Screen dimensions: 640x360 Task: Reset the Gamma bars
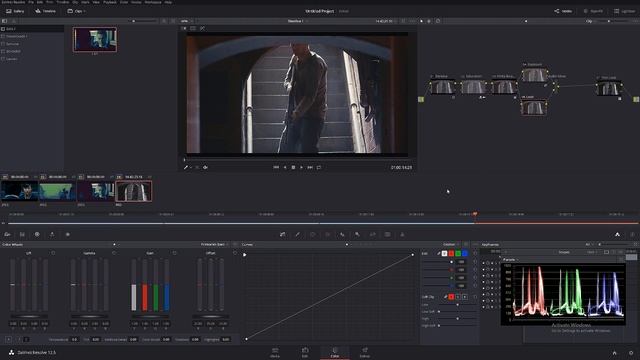pos(113,253)
